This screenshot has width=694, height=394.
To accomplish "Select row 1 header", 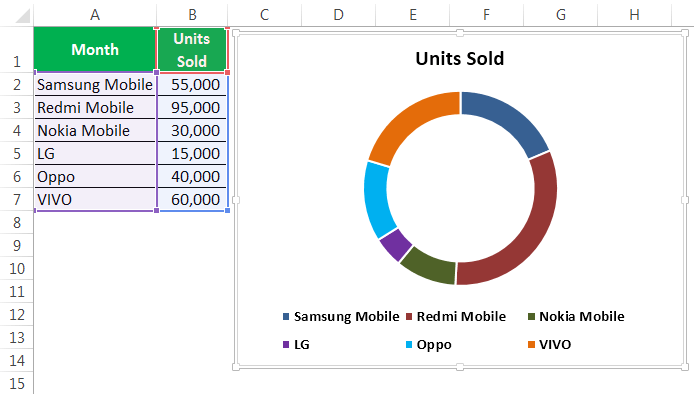I will tap(16, 50).
